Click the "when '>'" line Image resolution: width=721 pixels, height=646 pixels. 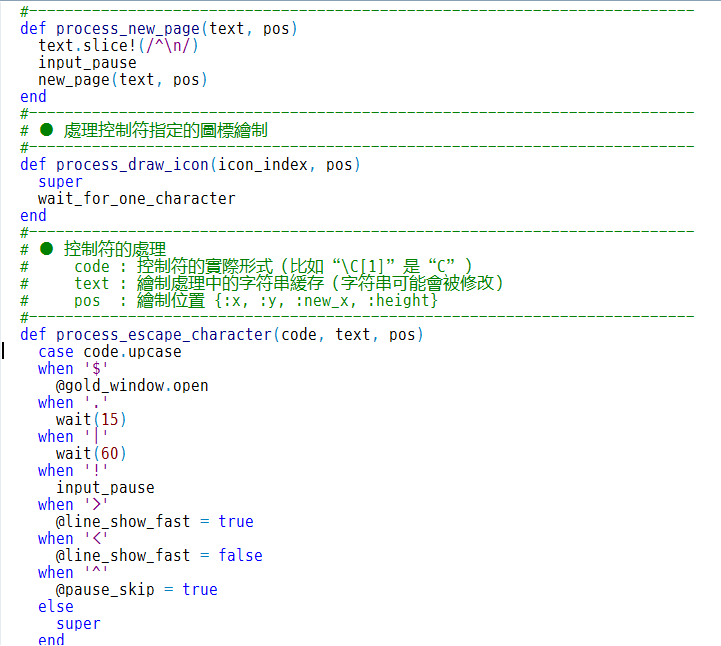tap(73, 505)
